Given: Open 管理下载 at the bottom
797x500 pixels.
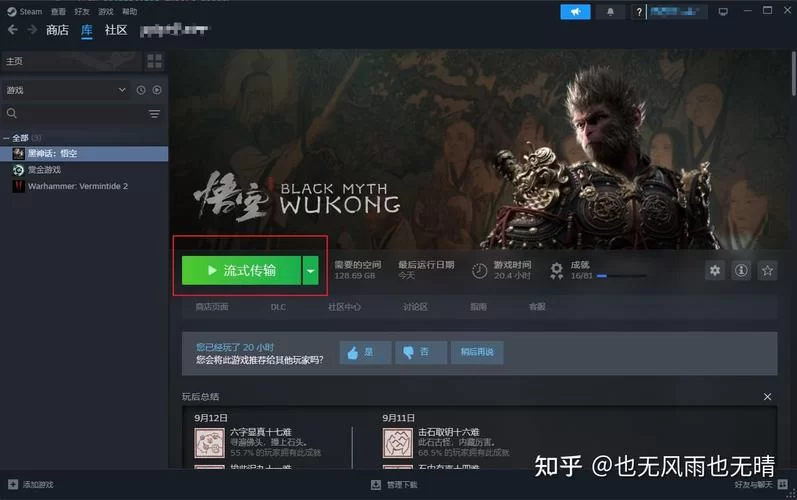Looking at the screenshot, I should tap(394, 485).
